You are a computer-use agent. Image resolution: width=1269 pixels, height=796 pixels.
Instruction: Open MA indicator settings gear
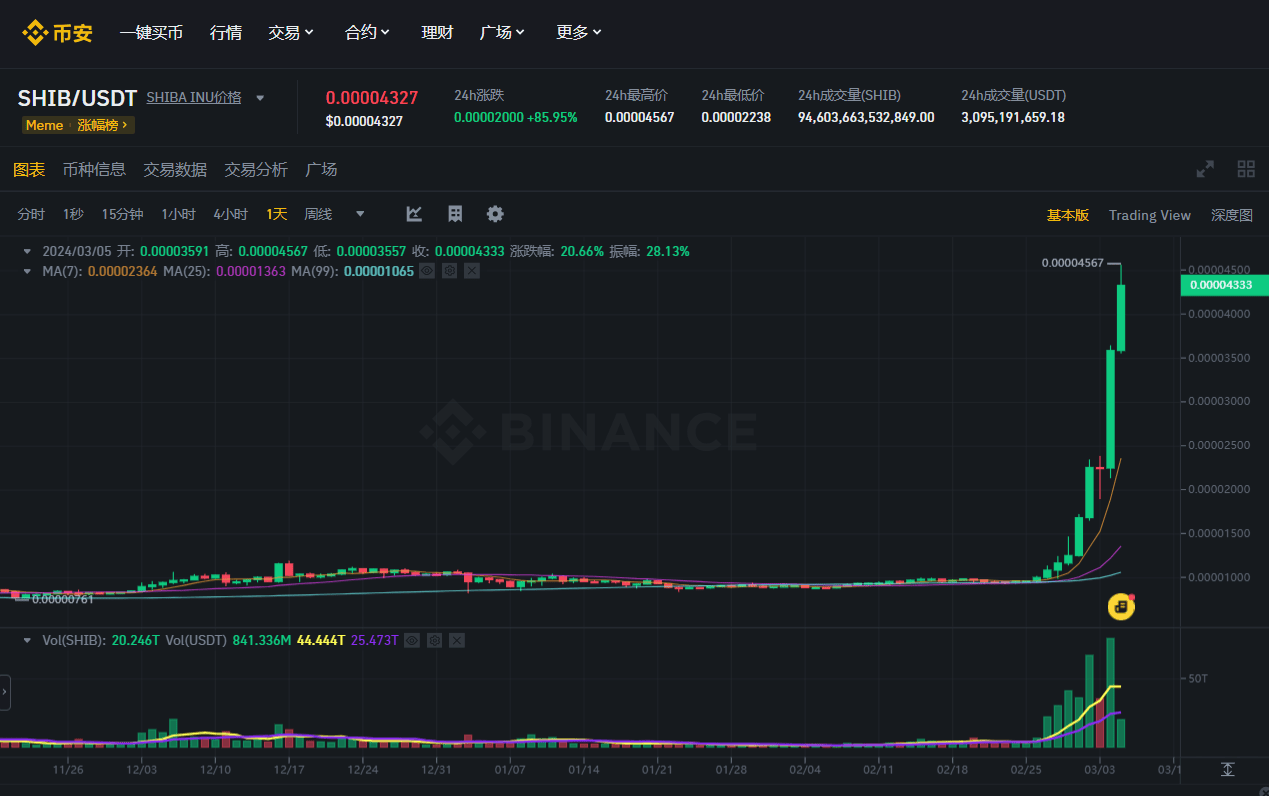pyautogui.click(x=449, y=271)
